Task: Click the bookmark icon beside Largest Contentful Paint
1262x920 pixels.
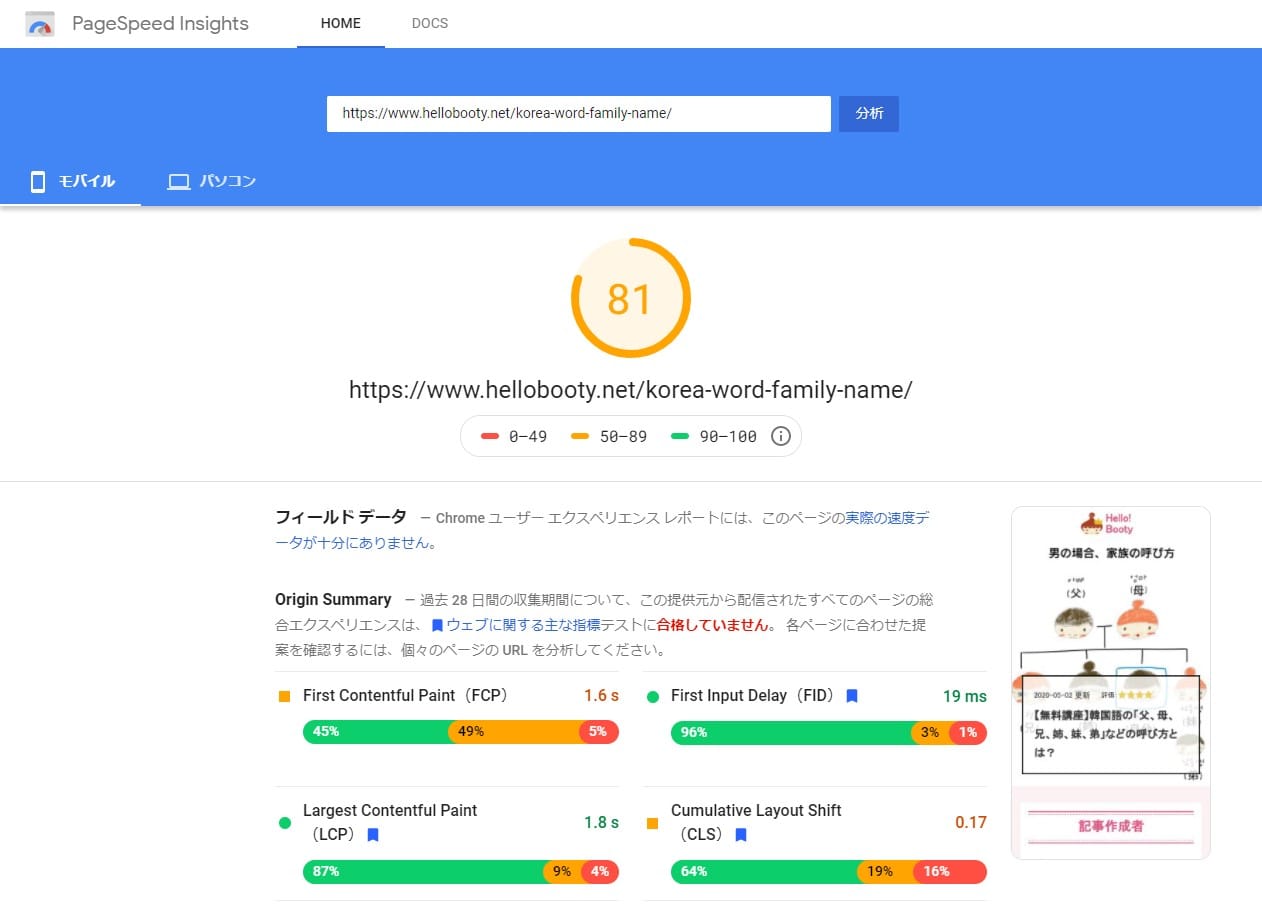Action: point(373,834)
